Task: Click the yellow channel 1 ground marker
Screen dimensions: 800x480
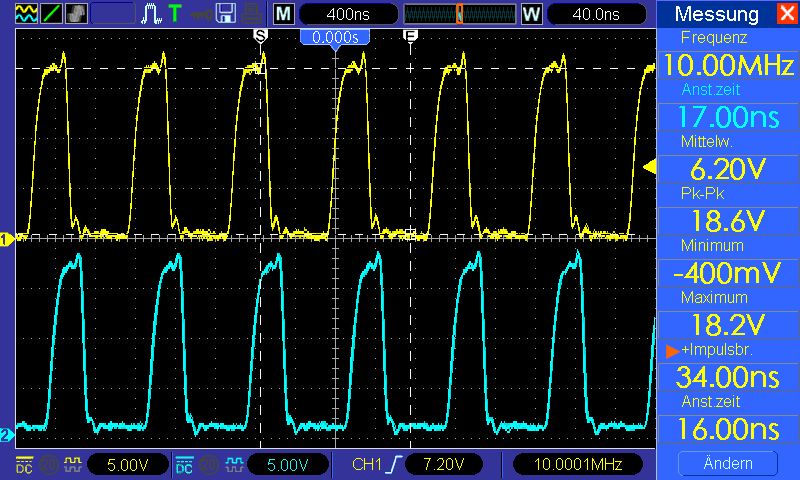Action: point(7,239)
